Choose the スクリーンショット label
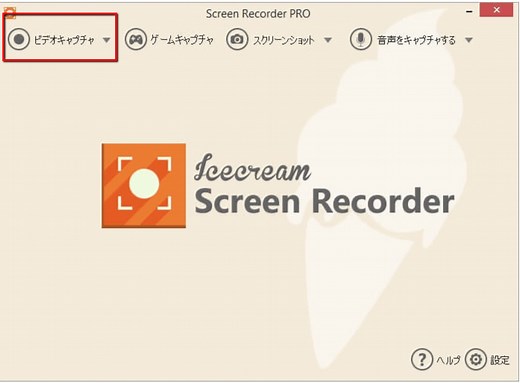Screen dimensions: 520x383 [283, 40]
